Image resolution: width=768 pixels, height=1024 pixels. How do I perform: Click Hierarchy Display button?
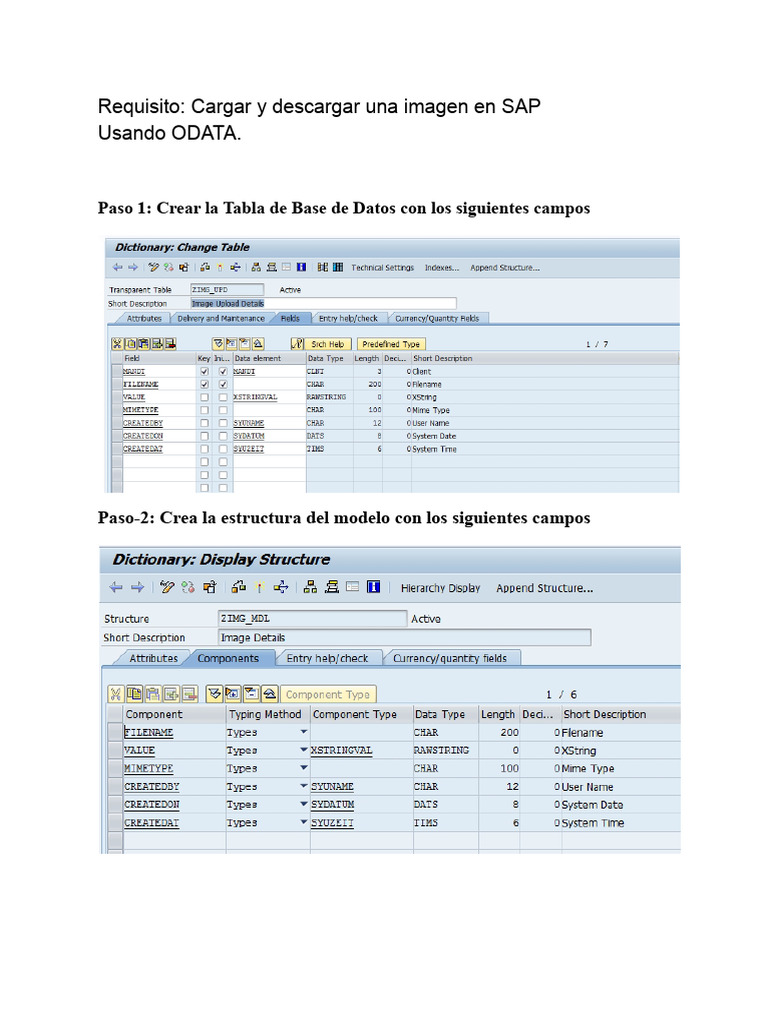click(440, 588)
